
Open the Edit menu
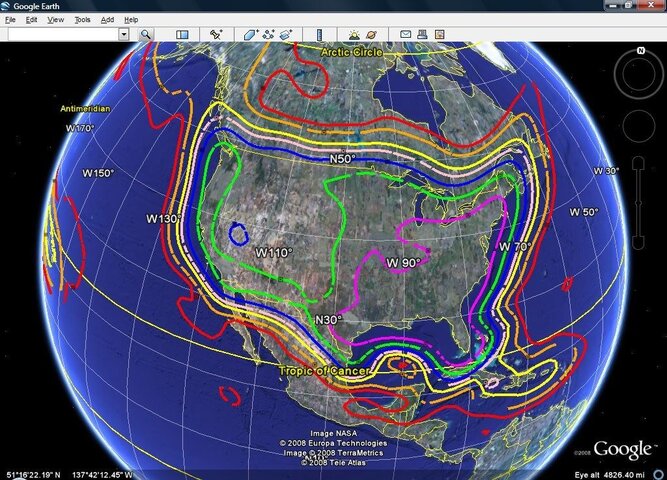[31, 20]
